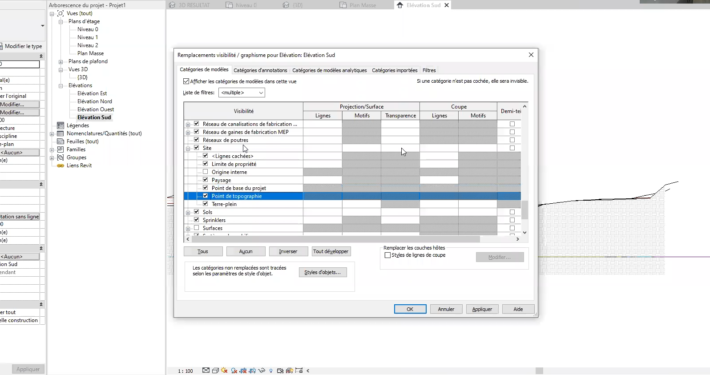Select the Catégories de modèles tab

(x=204, y=70)
